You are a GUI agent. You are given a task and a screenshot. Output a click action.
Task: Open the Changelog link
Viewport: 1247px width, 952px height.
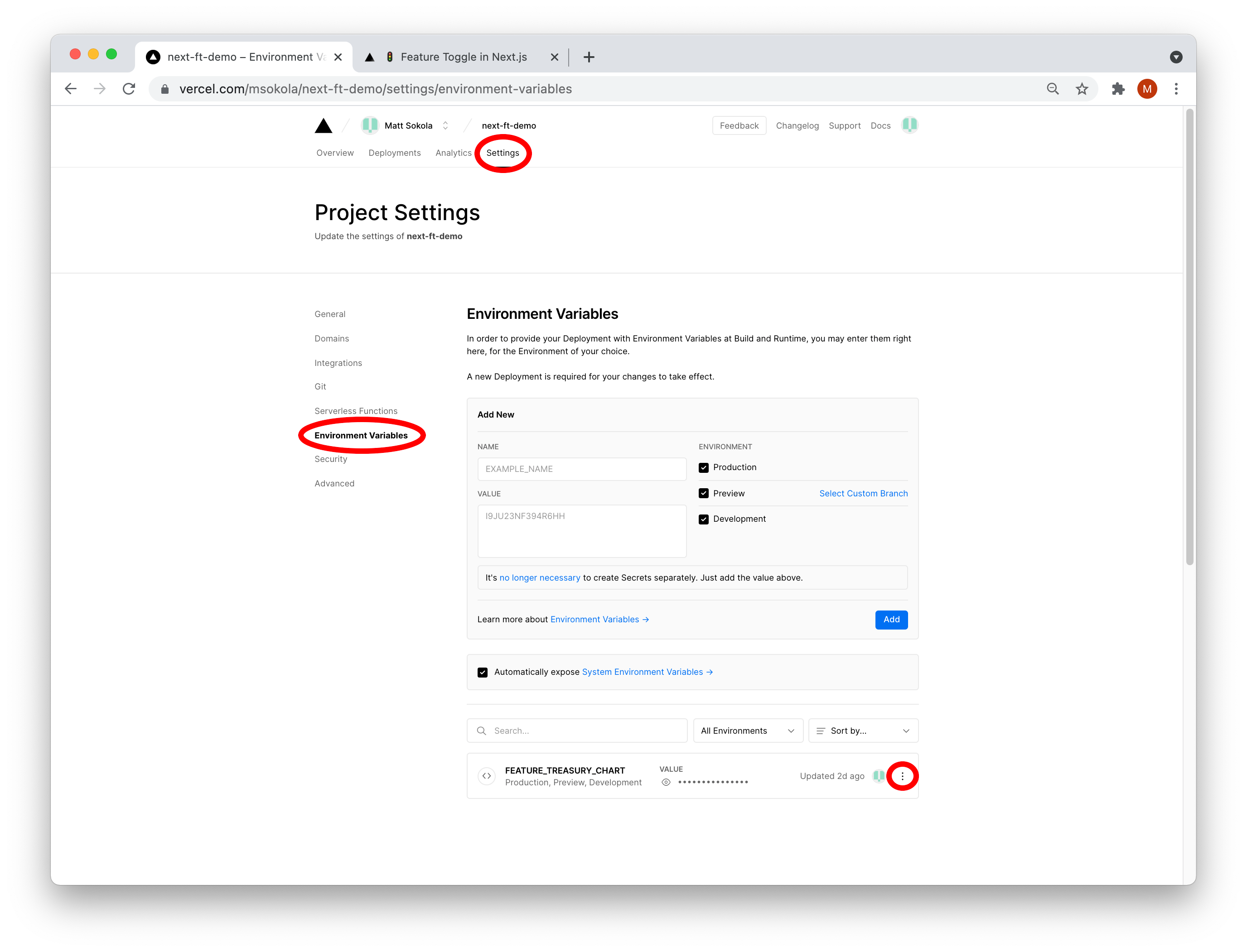point(797,125)
